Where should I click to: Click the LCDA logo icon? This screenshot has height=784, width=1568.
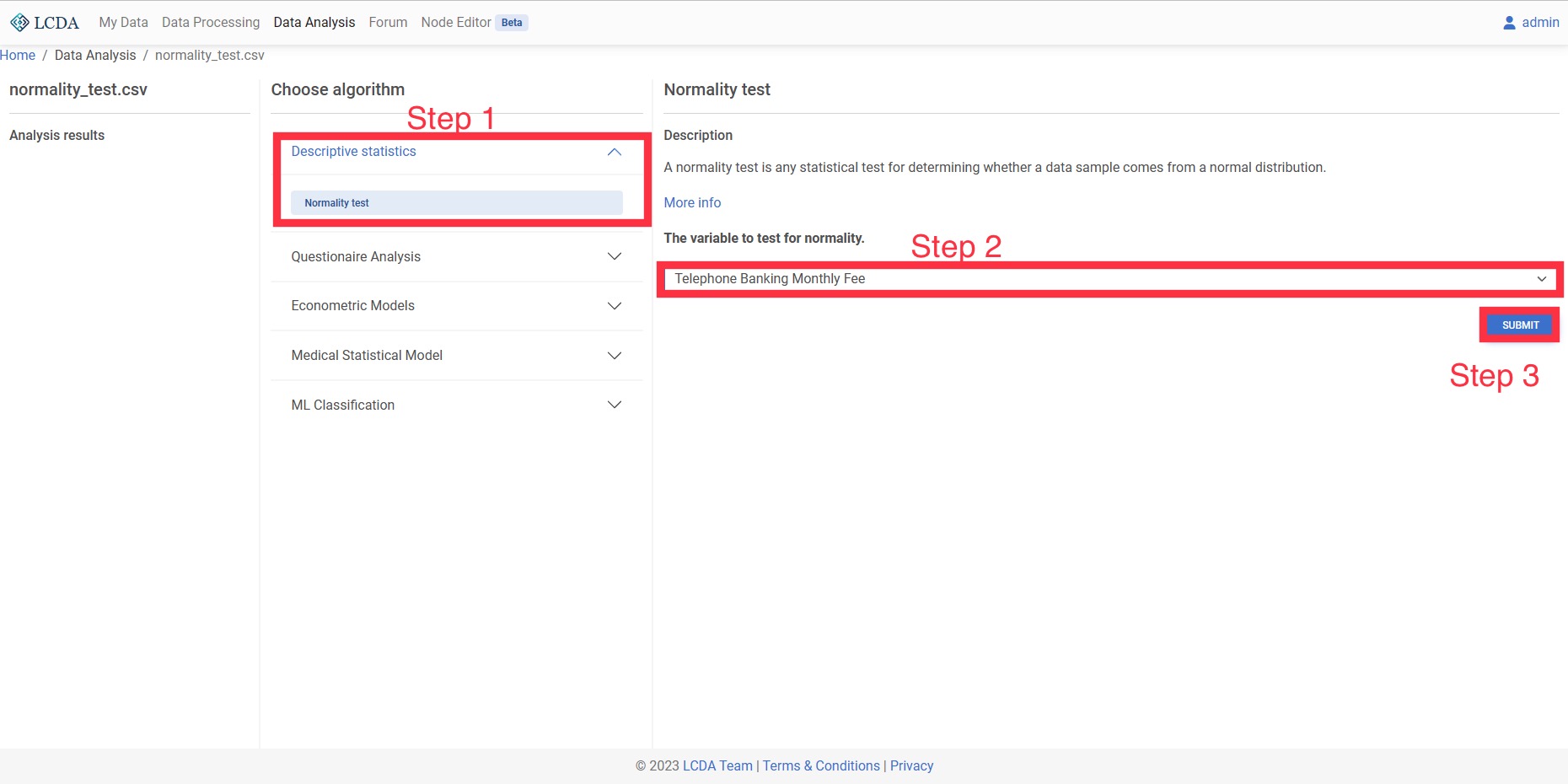pyautogui.click(x=19, y=23)
